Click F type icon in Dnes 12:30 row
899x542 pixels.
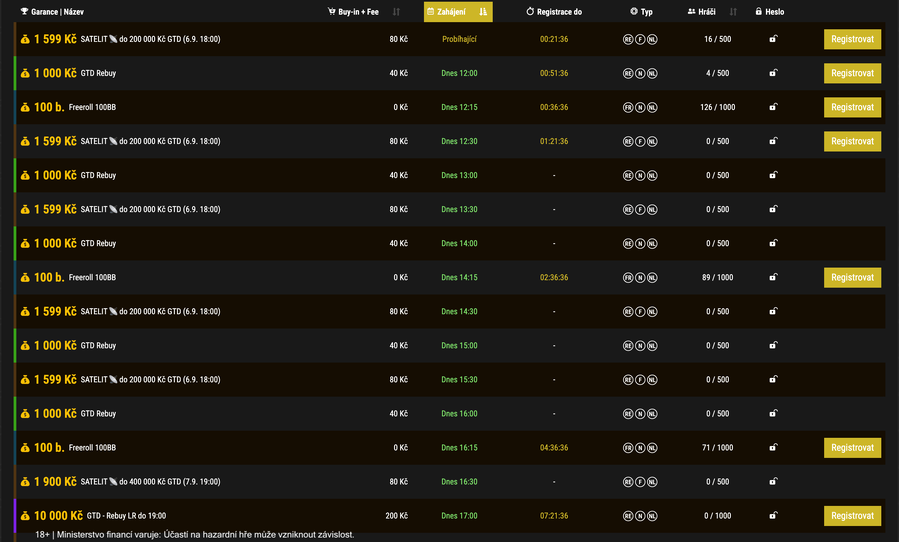(x=640, y=142)
